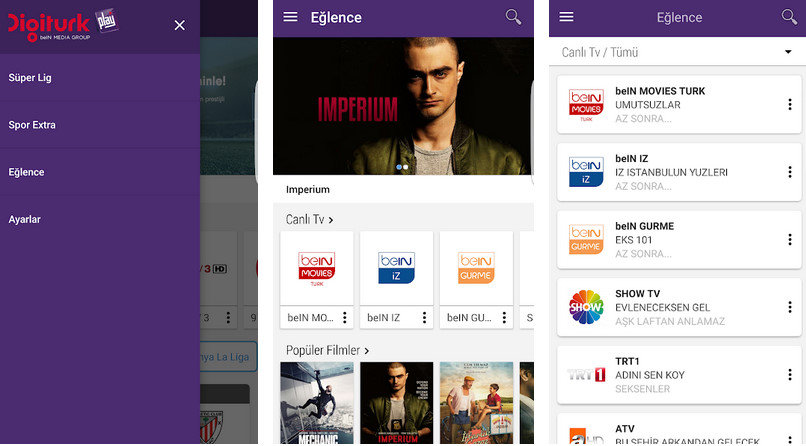Viewport: 806px width, 446px height.
Task: Select ADINI SEN KOY program text
Action: [x=650, y=375]
